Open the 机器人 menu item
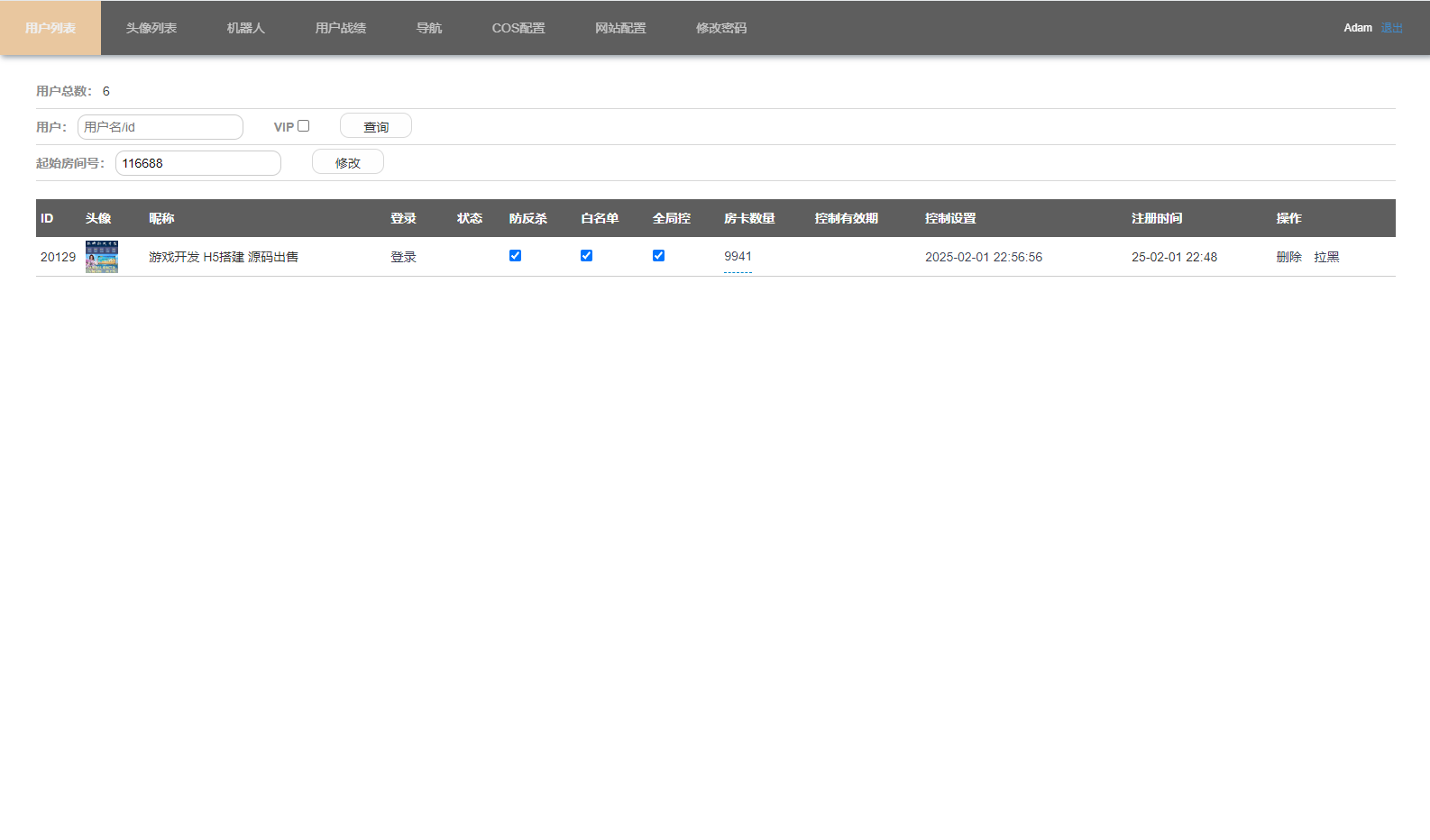Screen dimensions: 1430x840 click(245, 28)
